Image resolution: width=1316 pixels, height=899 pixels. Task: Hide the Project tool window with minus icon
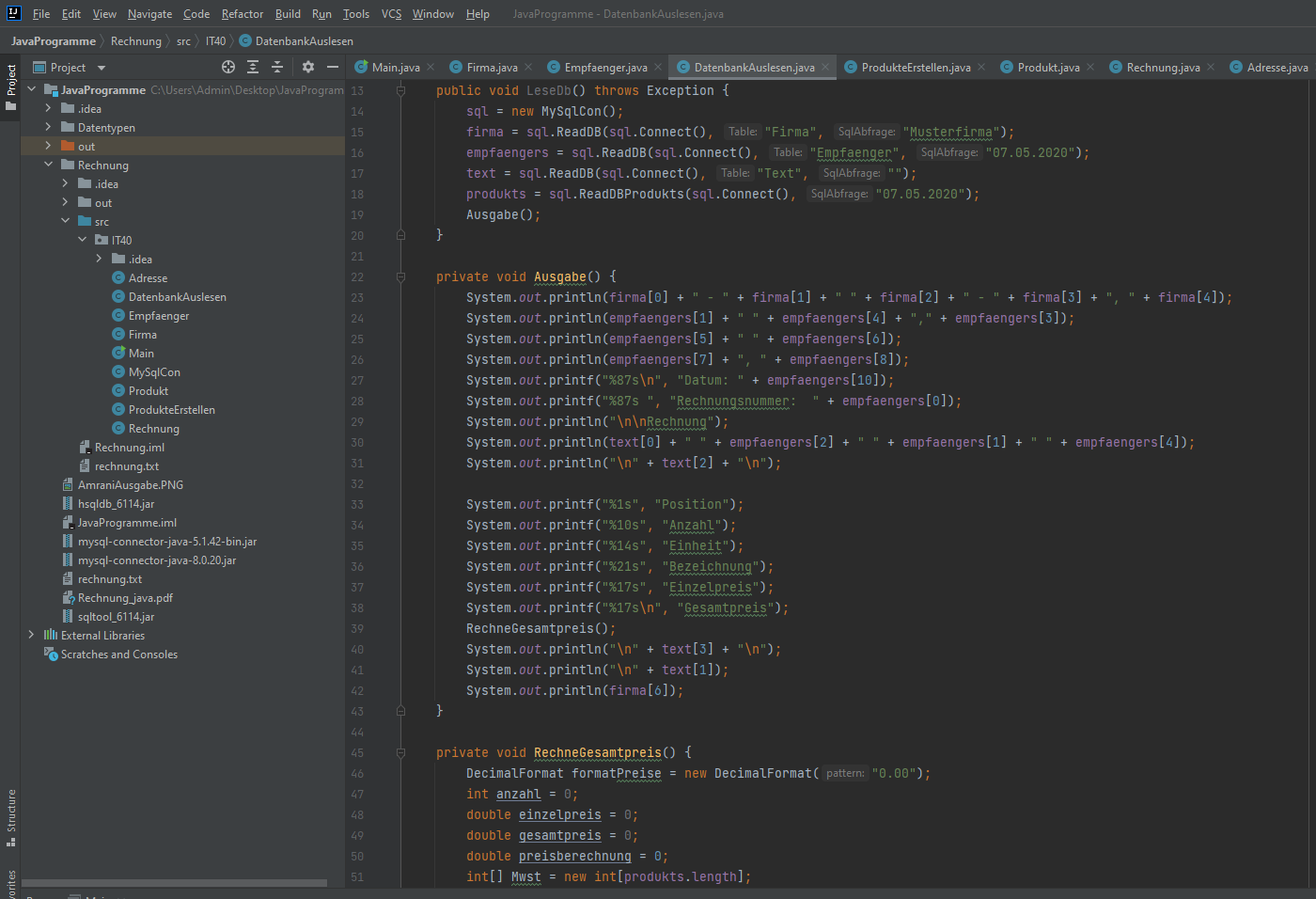332,67
